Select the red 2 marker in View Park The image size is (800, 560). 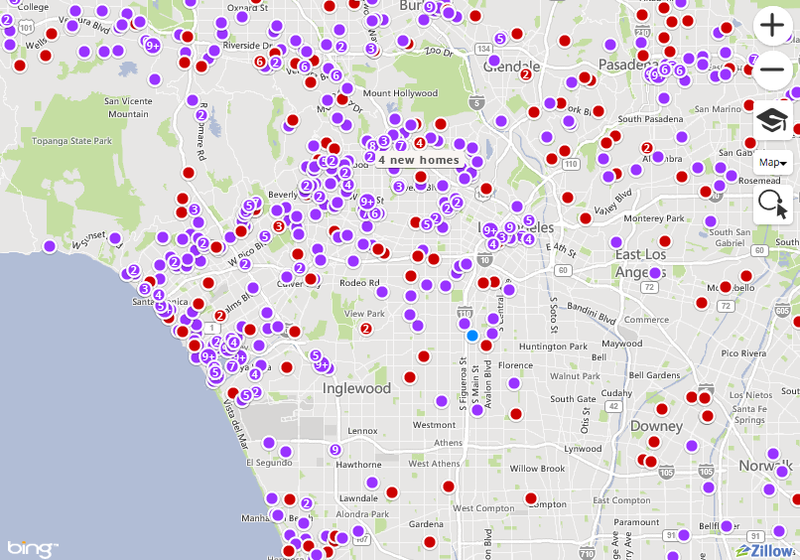pyautogui.click(x=366, y=328)
